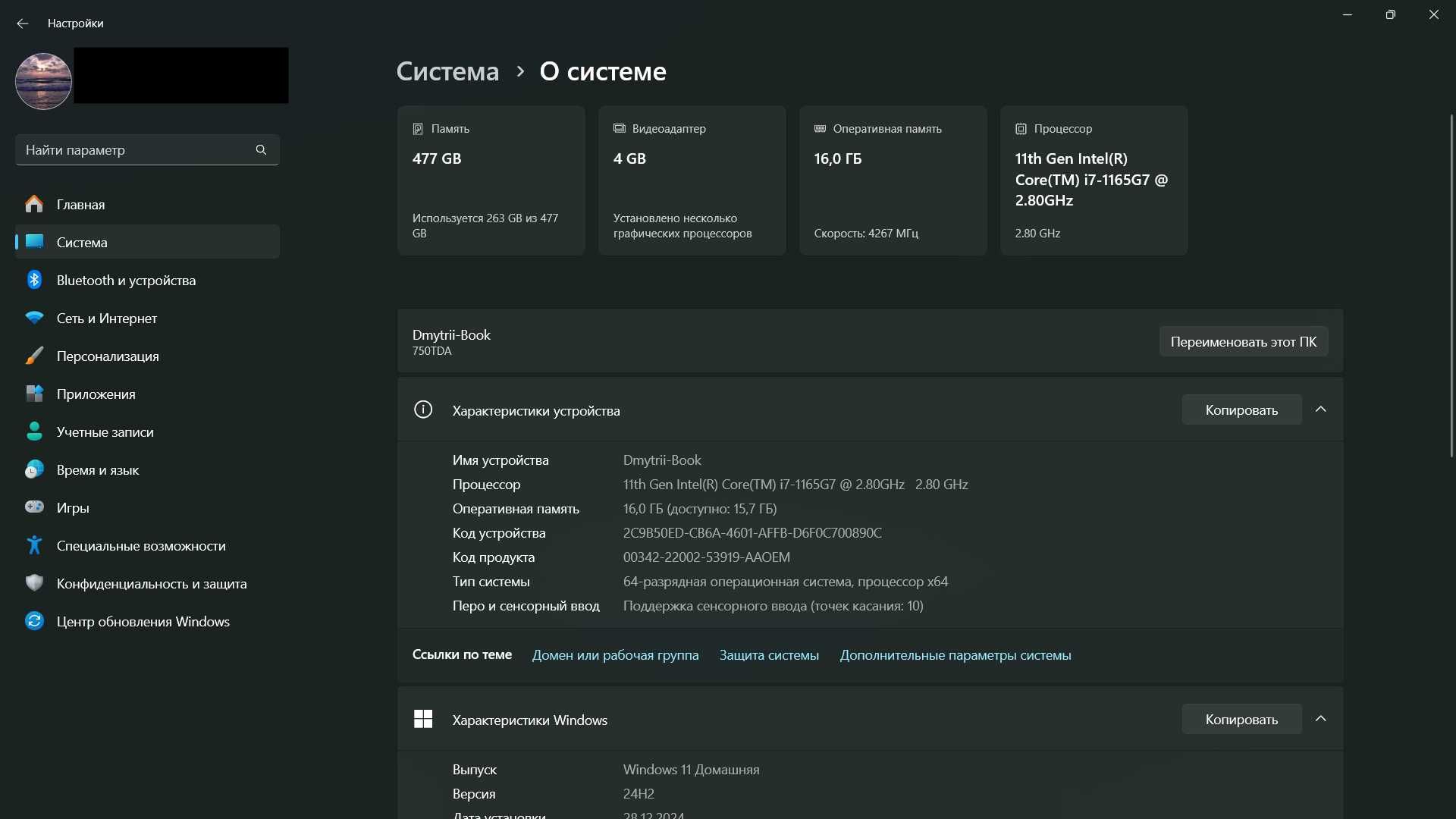Click the vertical scrollbar on the right
This screenshot has height=819, width=1456.
[x=1451, y=285]
